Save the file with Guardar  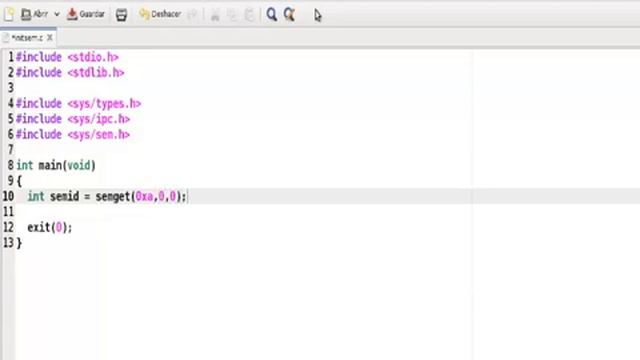point(86,14)
